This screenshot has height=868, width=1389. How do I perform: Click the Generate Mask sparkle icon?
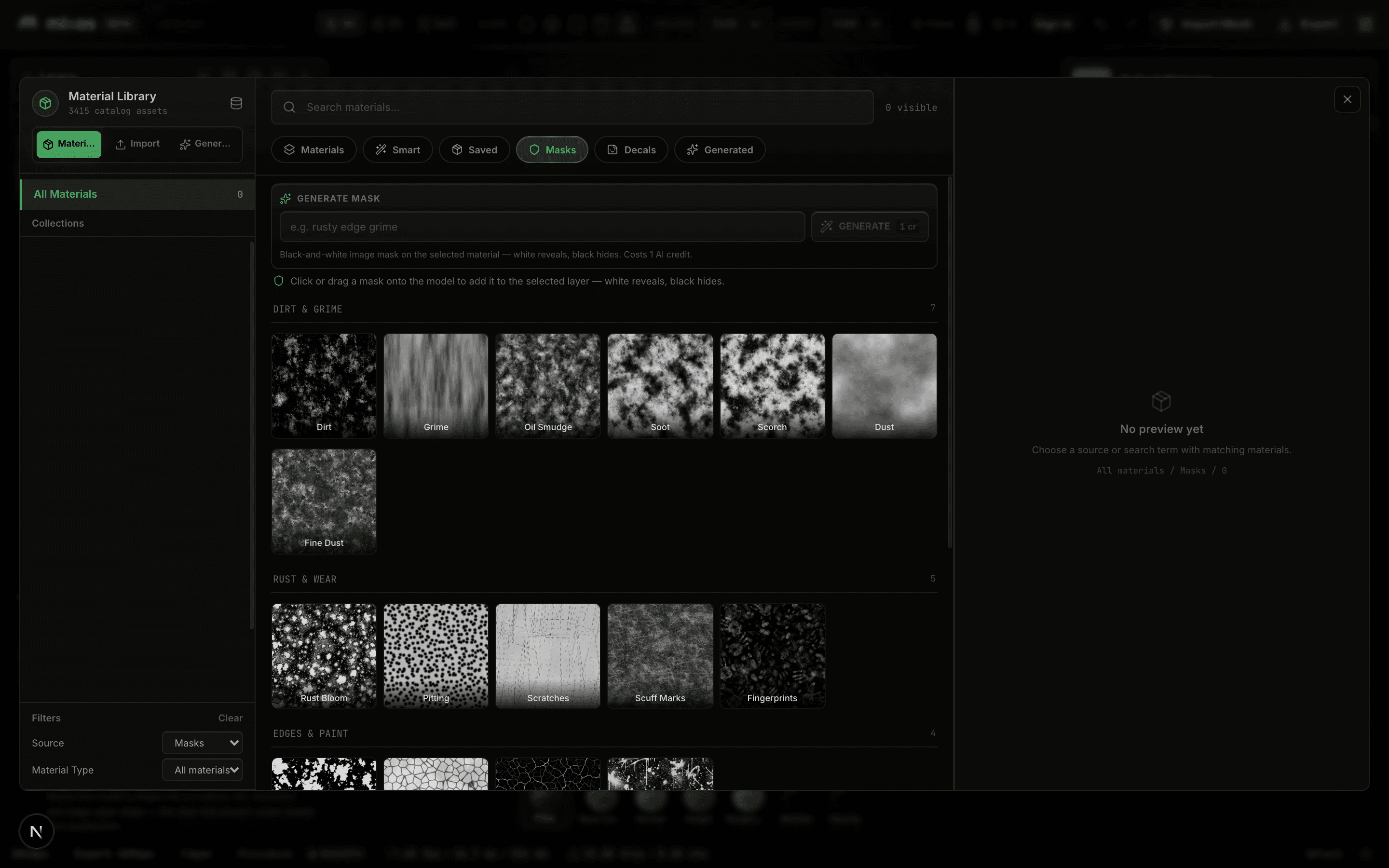285,199
